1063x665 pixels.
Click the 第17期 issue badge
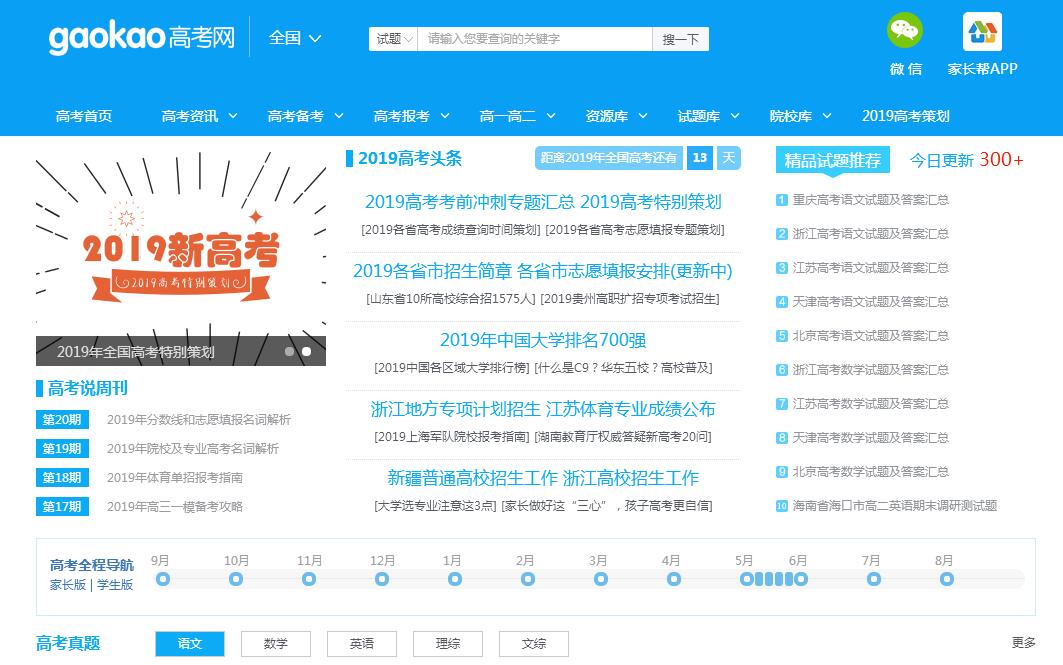(62, 507)
